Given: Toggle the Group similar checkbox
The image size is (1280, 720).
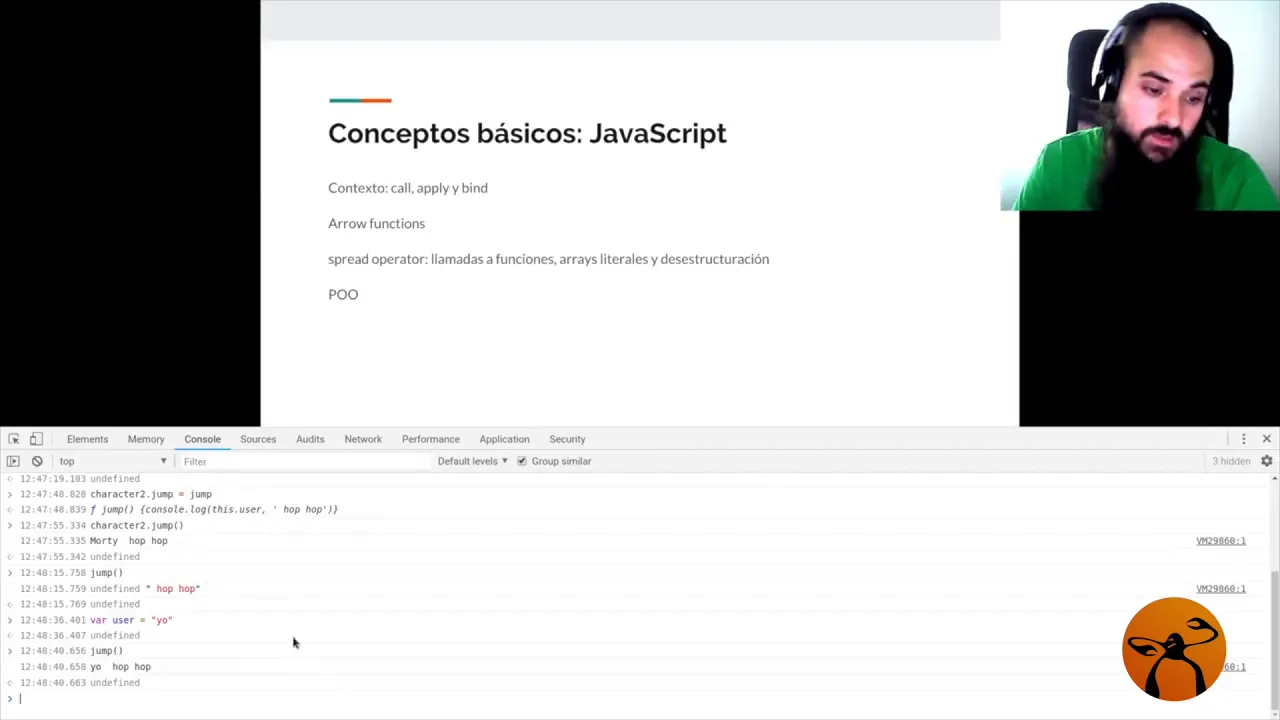Looking at the screenshot, I should 521,461.
